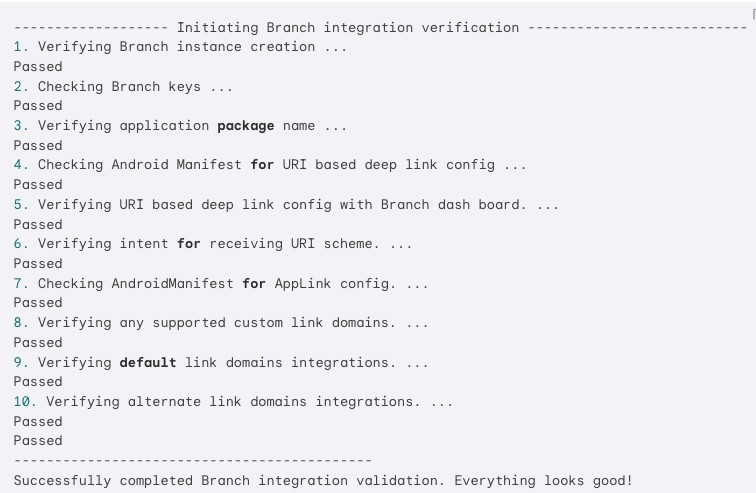The width and height of the screenshot is (756, 493).
Task: Click the bold word "package"
Action: click(x=245, y=126)
